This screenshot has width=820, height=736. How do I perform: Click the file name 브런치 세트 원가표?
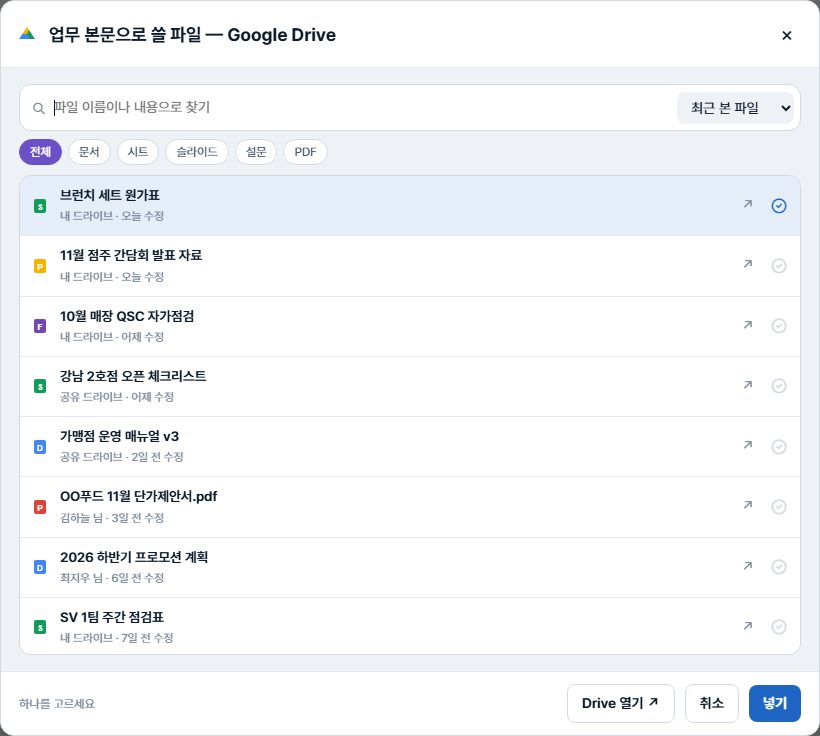[110, 195]
